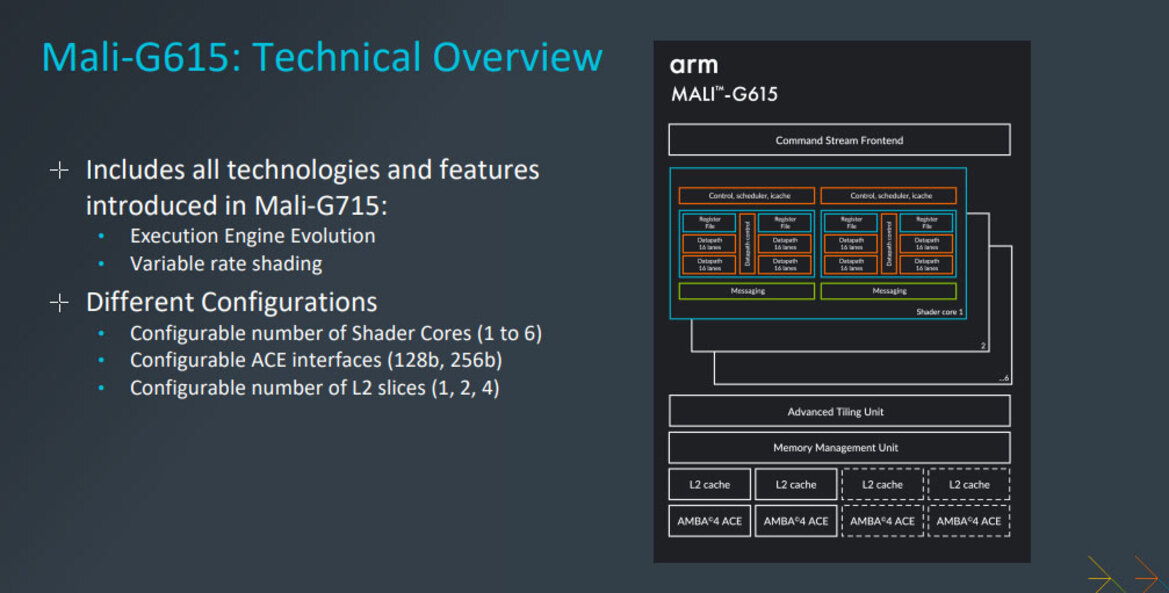Click the first dashed L2 cache box

[x=883, y=484]
